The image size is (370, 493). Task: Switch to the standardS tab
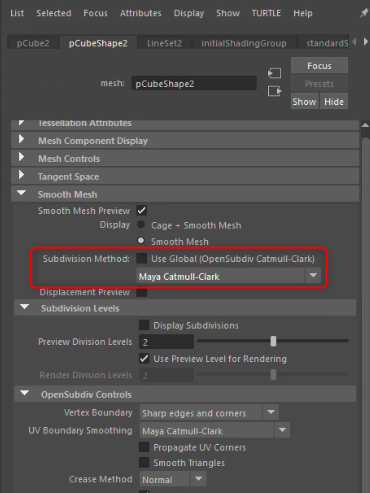(x=323, y=43)
